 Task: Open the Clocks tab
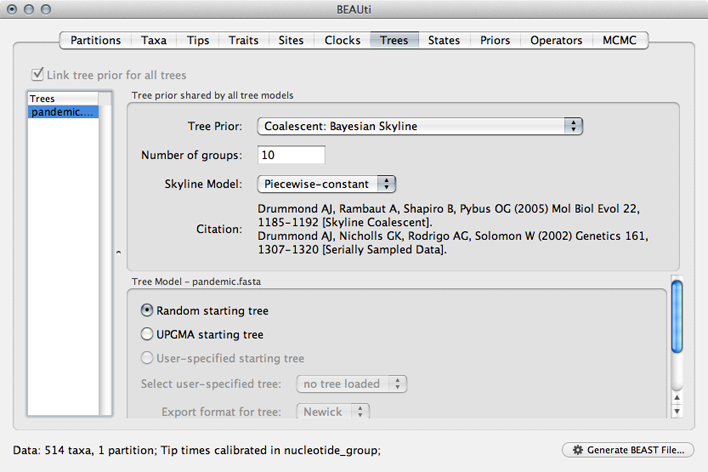(x=343, y=40)
